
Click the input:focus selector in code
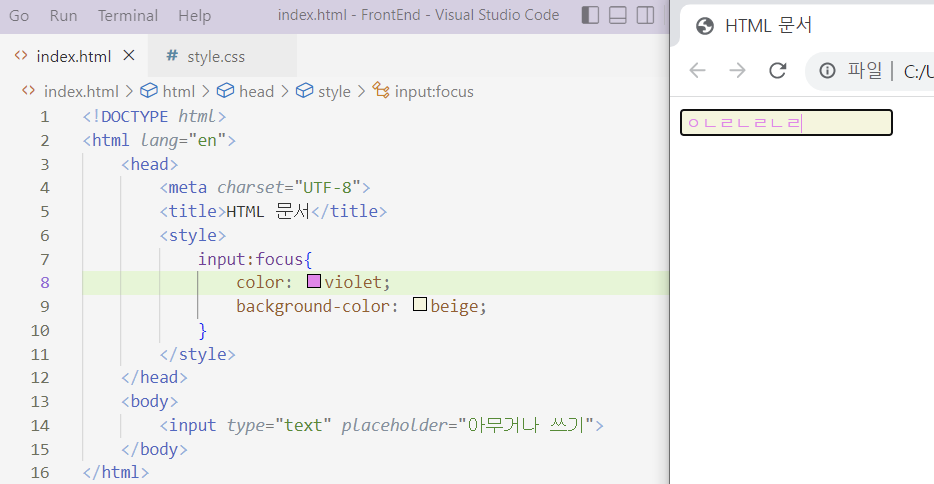[250, 259]
